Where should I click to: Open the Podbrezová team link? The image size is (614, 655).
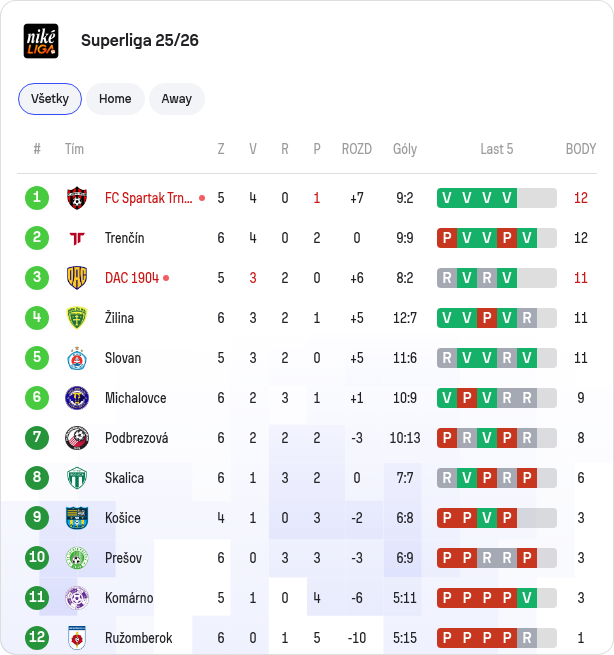(137, 438)
